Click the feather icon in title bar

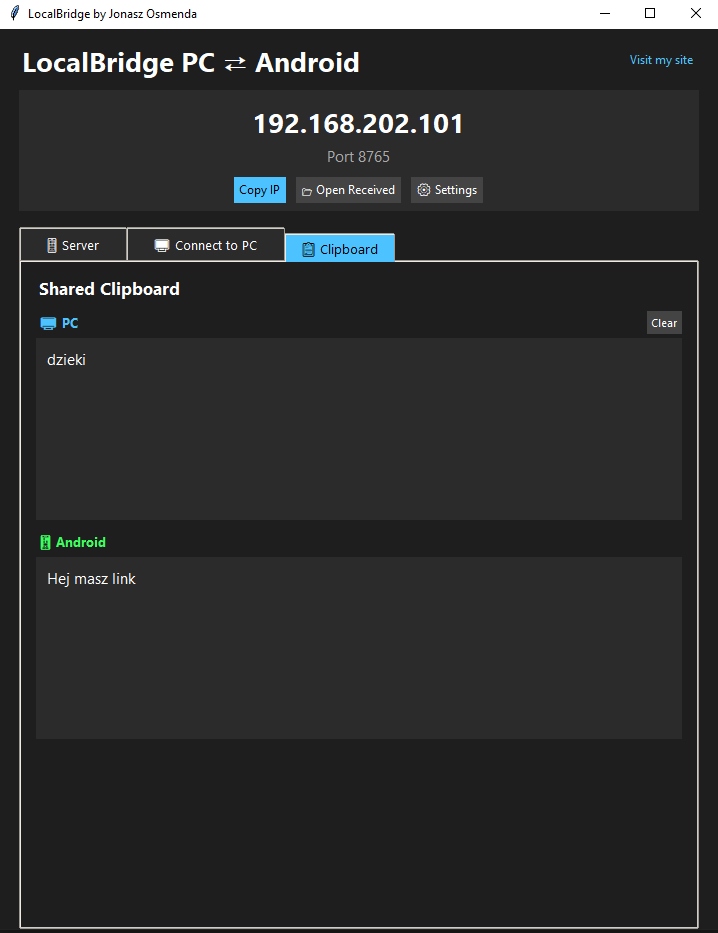(x=15, y=13)
